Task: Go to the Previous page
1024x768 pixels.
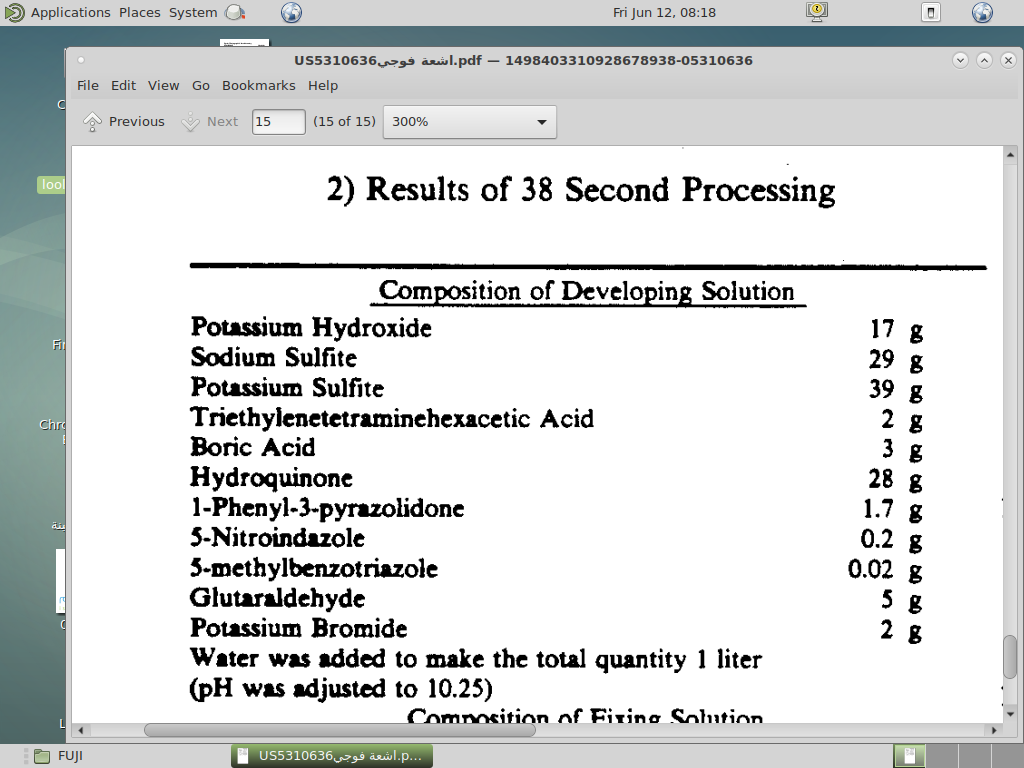Action: (x=124, y=121)
